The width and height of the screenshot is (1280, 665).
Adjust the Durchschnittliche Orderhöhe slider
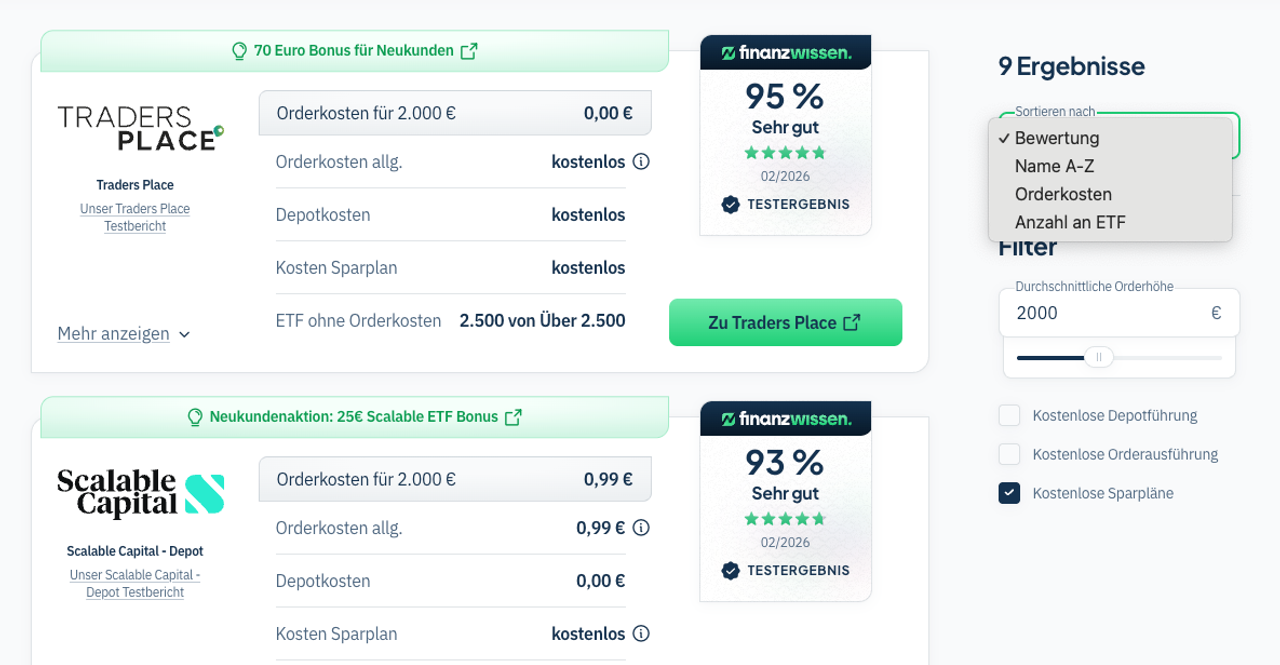point(1097,355)
